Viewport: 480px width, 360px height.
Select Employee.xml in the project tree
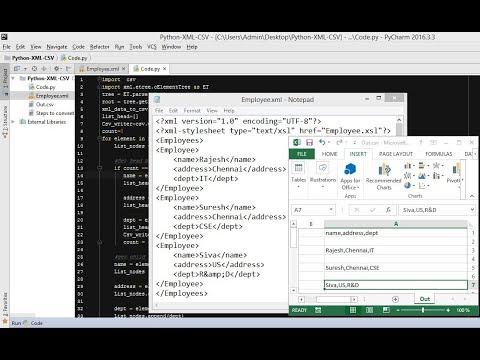[49, 96]
